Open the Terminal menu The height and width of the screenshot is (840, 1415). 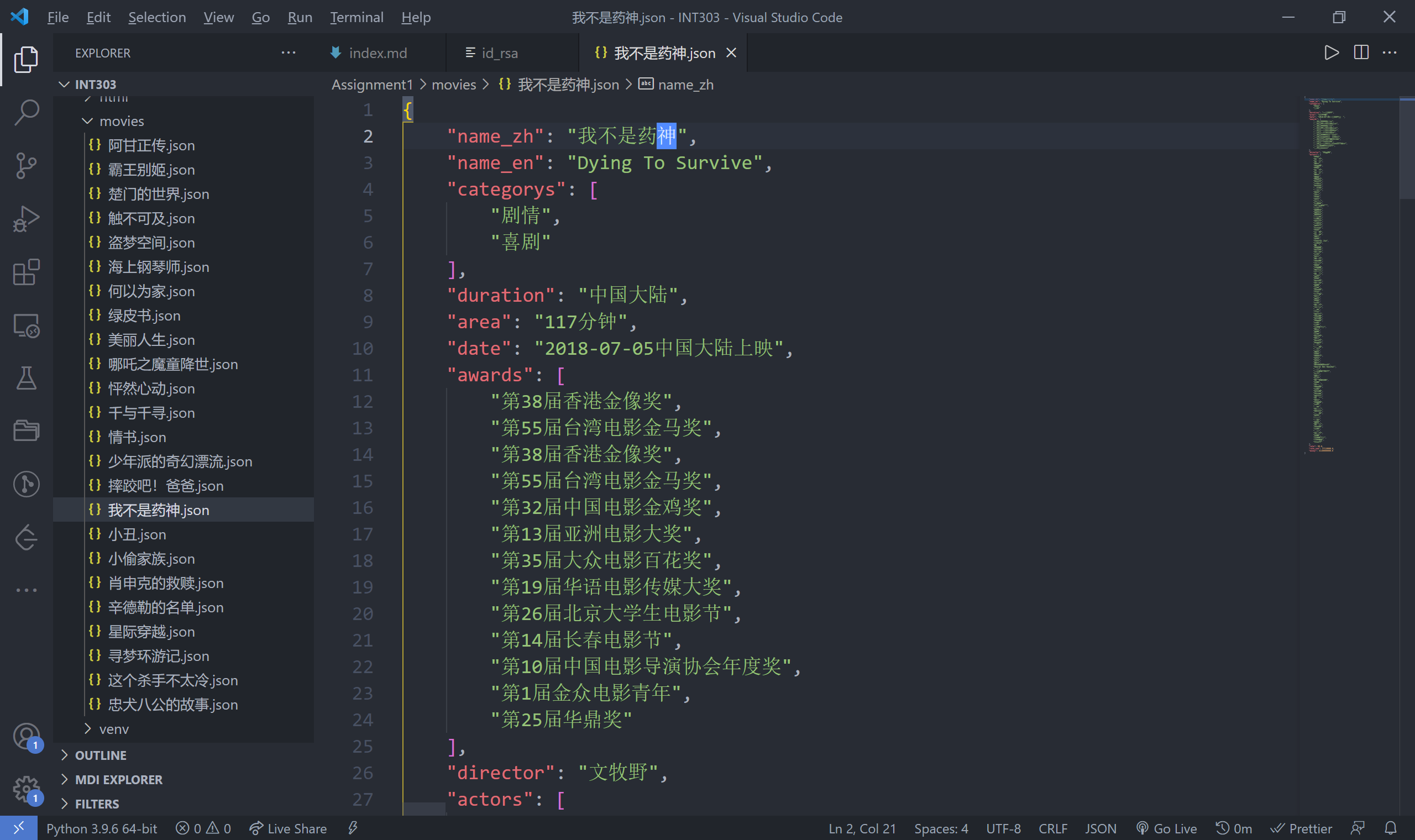coord(356,17)
